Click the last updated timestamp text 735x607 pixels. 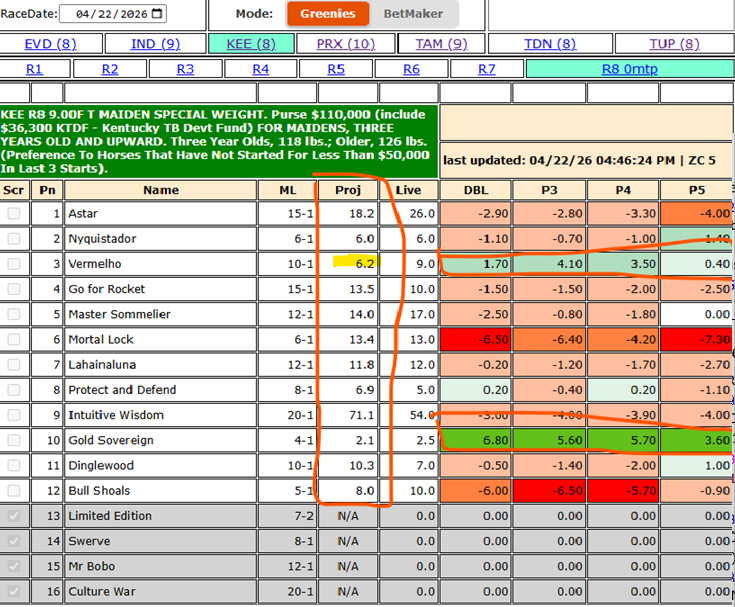coord(579,160)
